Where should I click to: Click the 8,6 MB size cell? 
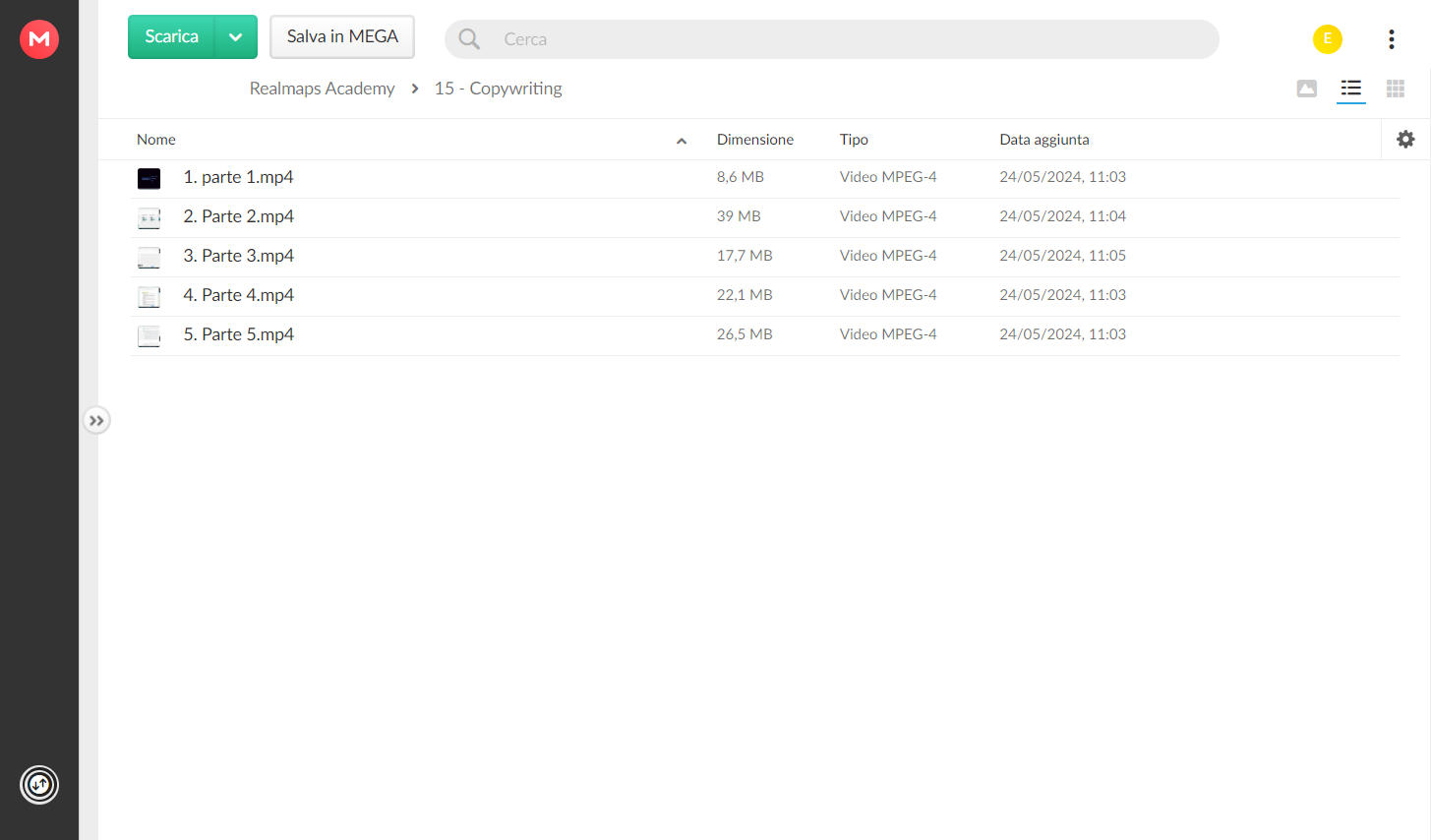point(741,177)
